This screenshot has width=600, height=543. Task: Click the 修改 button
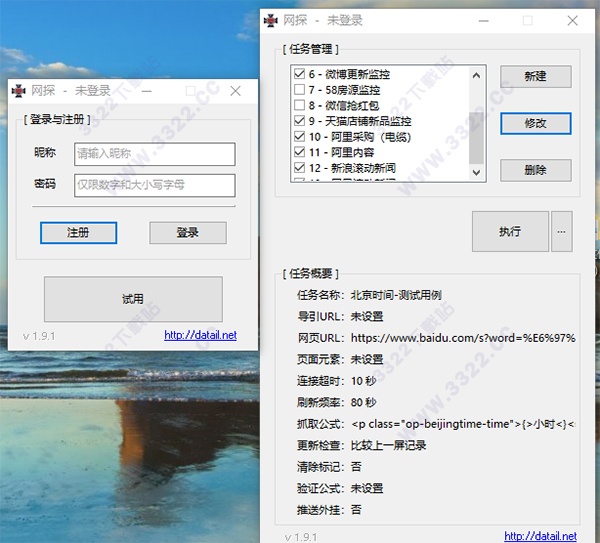coord(536,123)
